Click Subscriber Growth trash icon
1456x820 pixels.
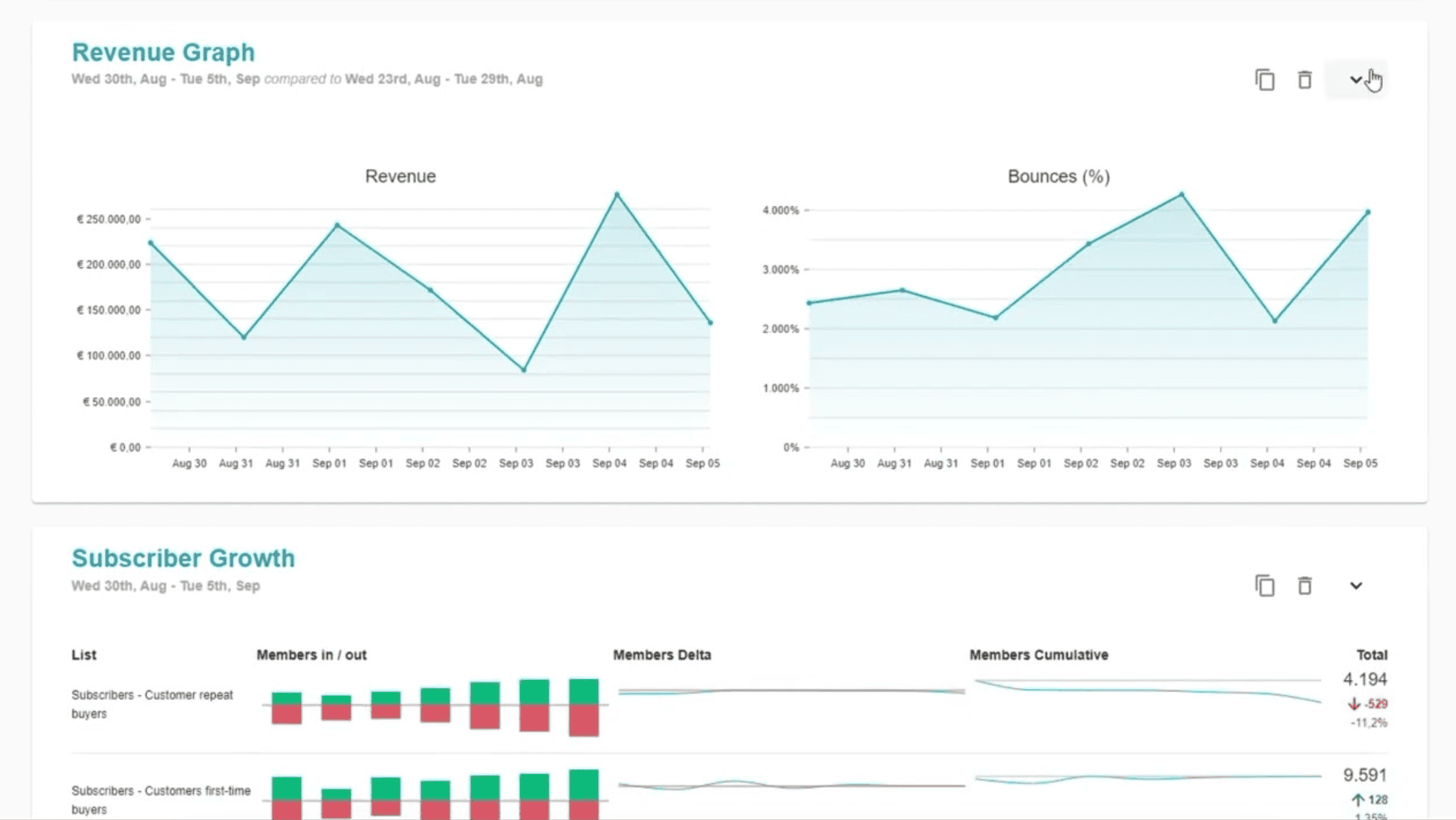tap(1304, 586)
